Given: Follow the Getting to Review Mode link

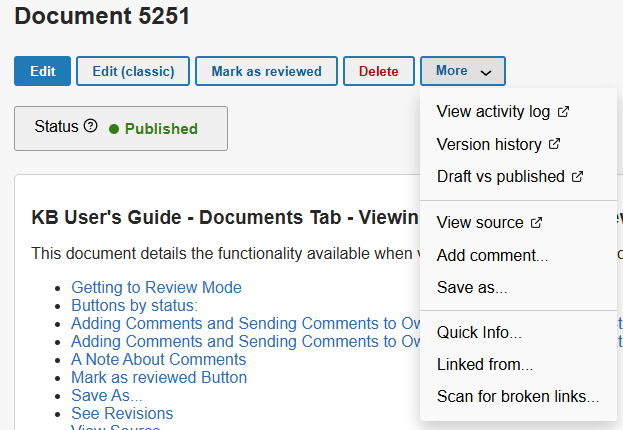Looking at the screenshot, I should [x=156, y=287].
